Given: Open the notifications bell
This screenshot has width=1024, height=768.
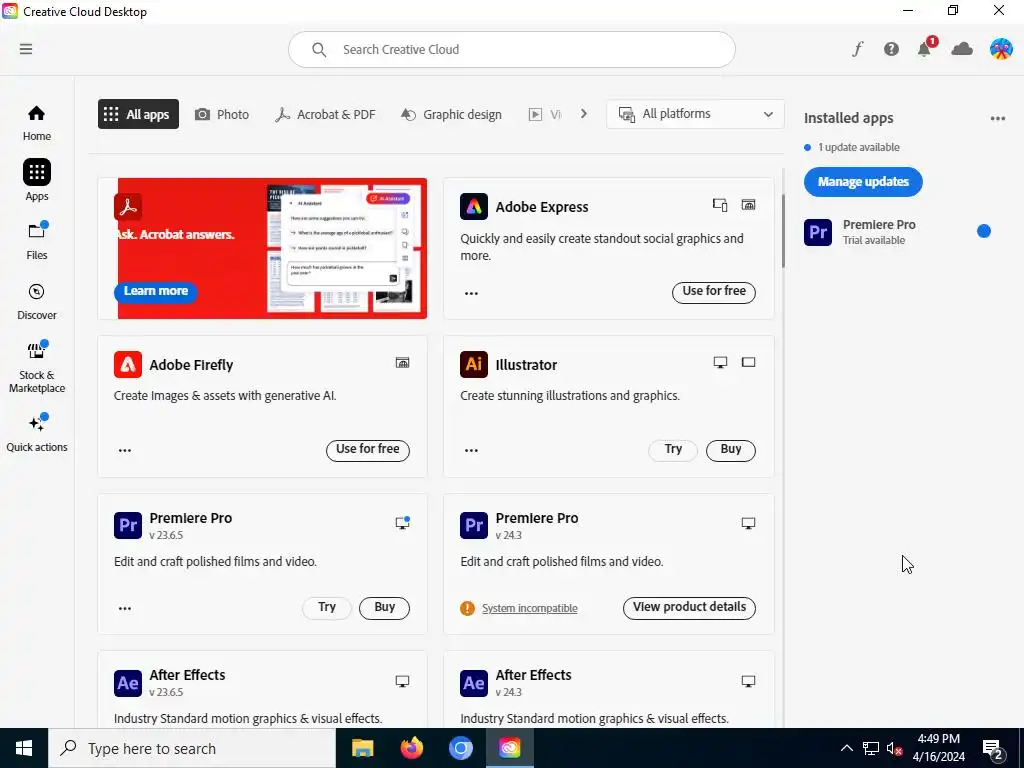Looking at the screenshot, I should tap(925, 49).
